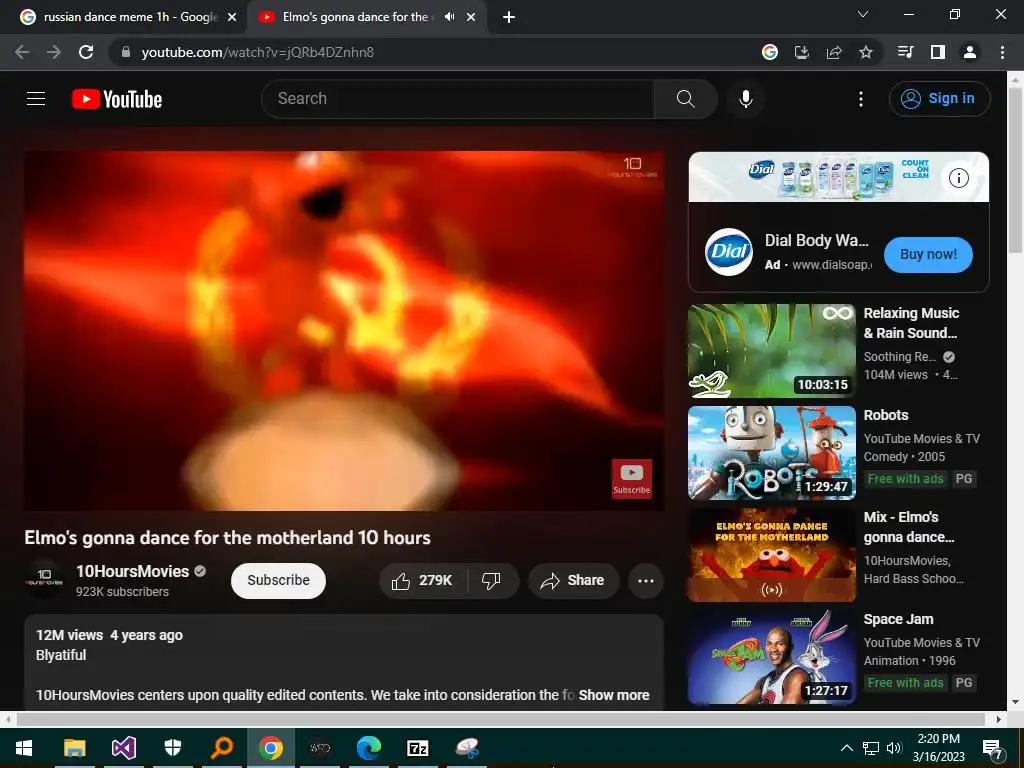Image resolution: width=1024 pixels, height=768 pixels.
Task: Open the Mix - Elmo's gonna dance thumbnail
Action: pyautogui.click(x=772, y=555)
